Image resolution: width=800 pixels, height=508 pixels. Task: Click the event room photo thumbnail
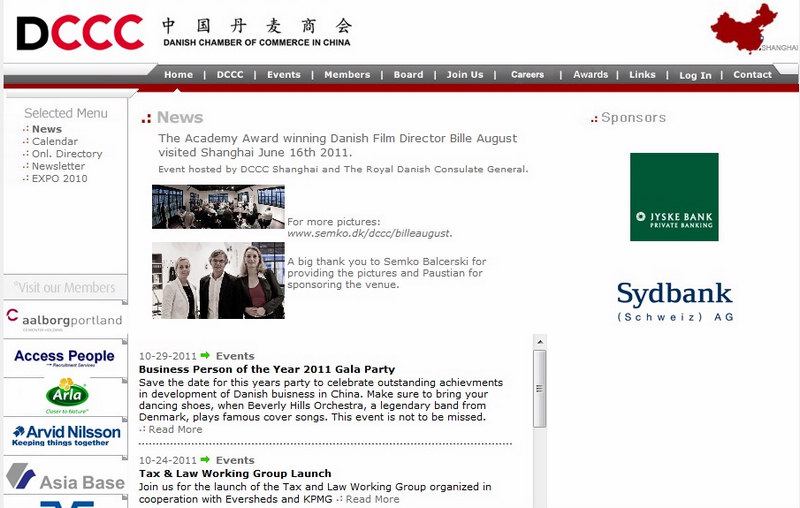pos(218,207)
